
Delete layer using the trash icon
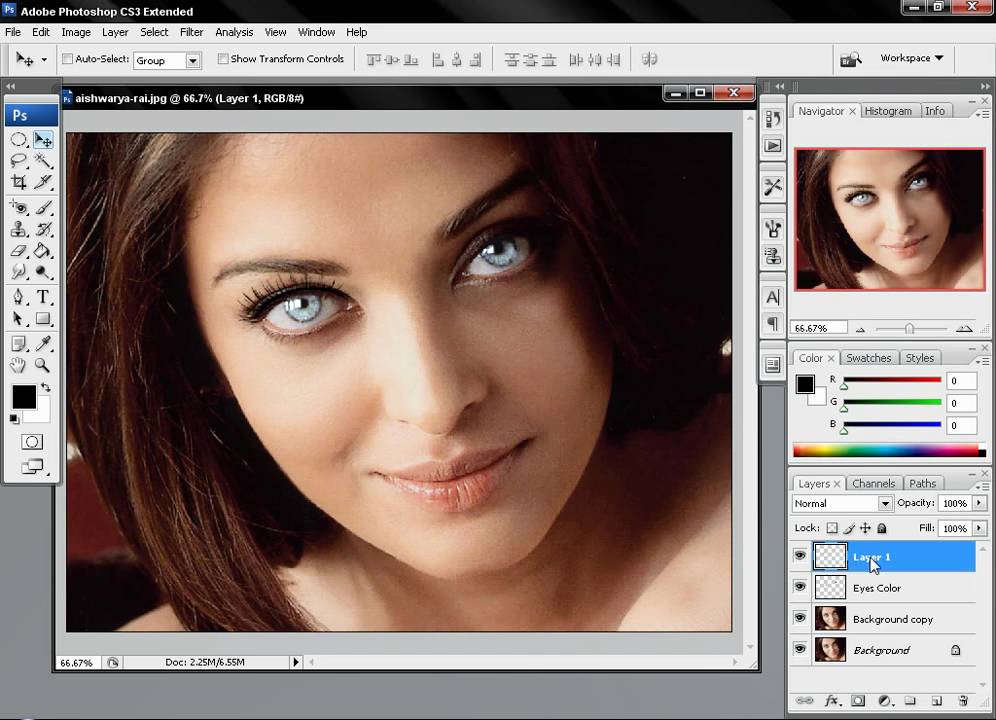tap(963, 701)
